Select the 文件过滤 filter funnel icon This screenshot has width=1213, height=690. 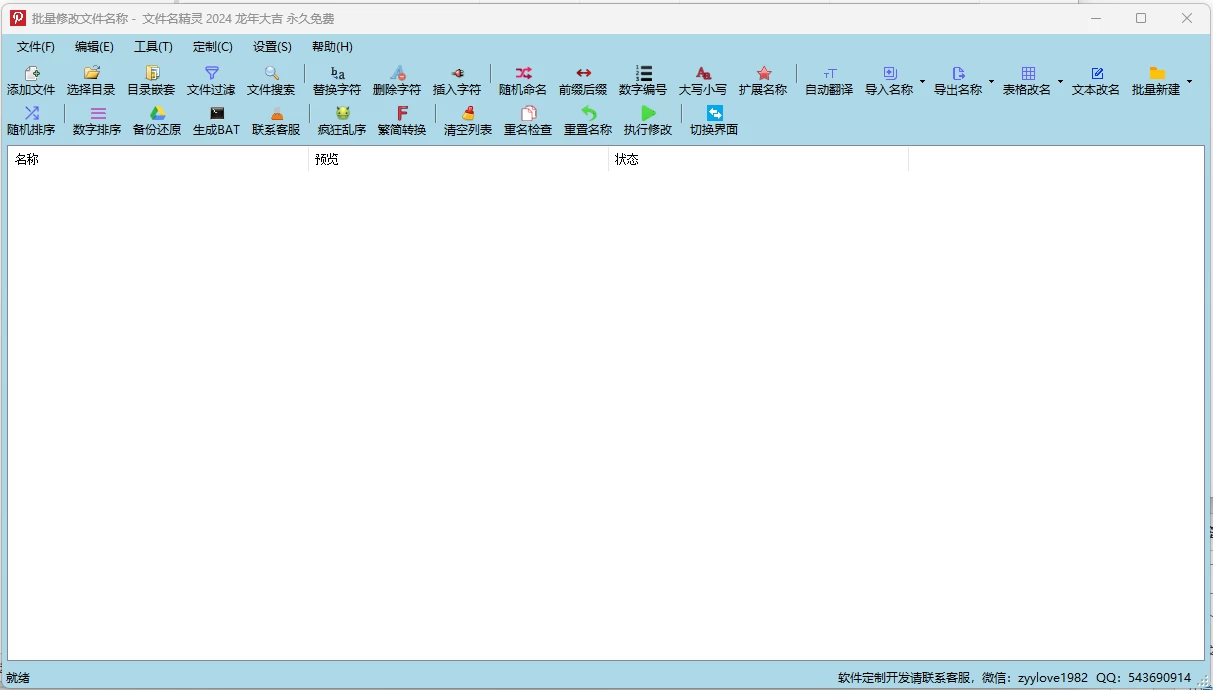[x=211, y=74]
